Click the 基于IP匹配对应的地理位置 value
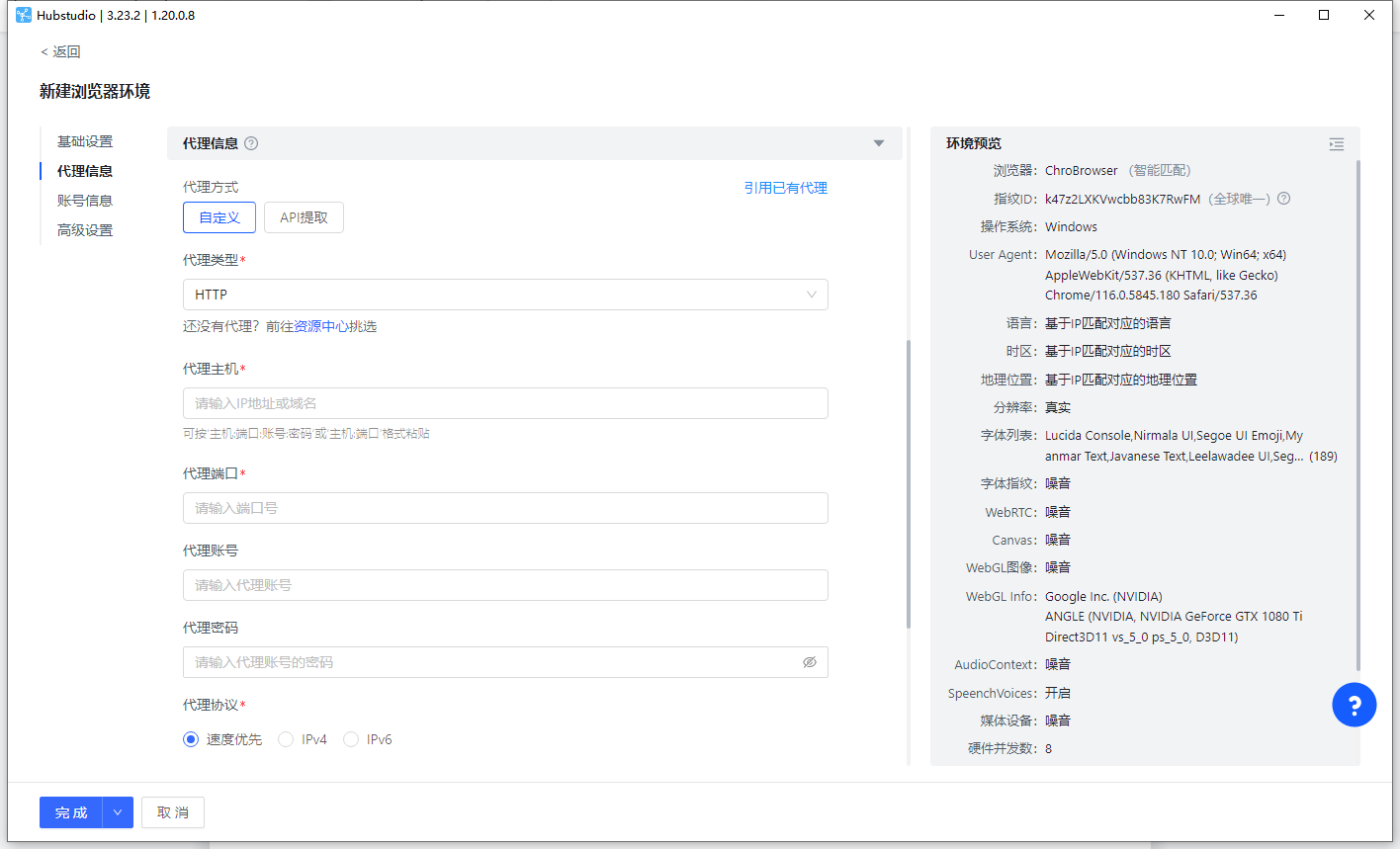The height and width of the screenshot is (849, 1400). [1121, 380]
